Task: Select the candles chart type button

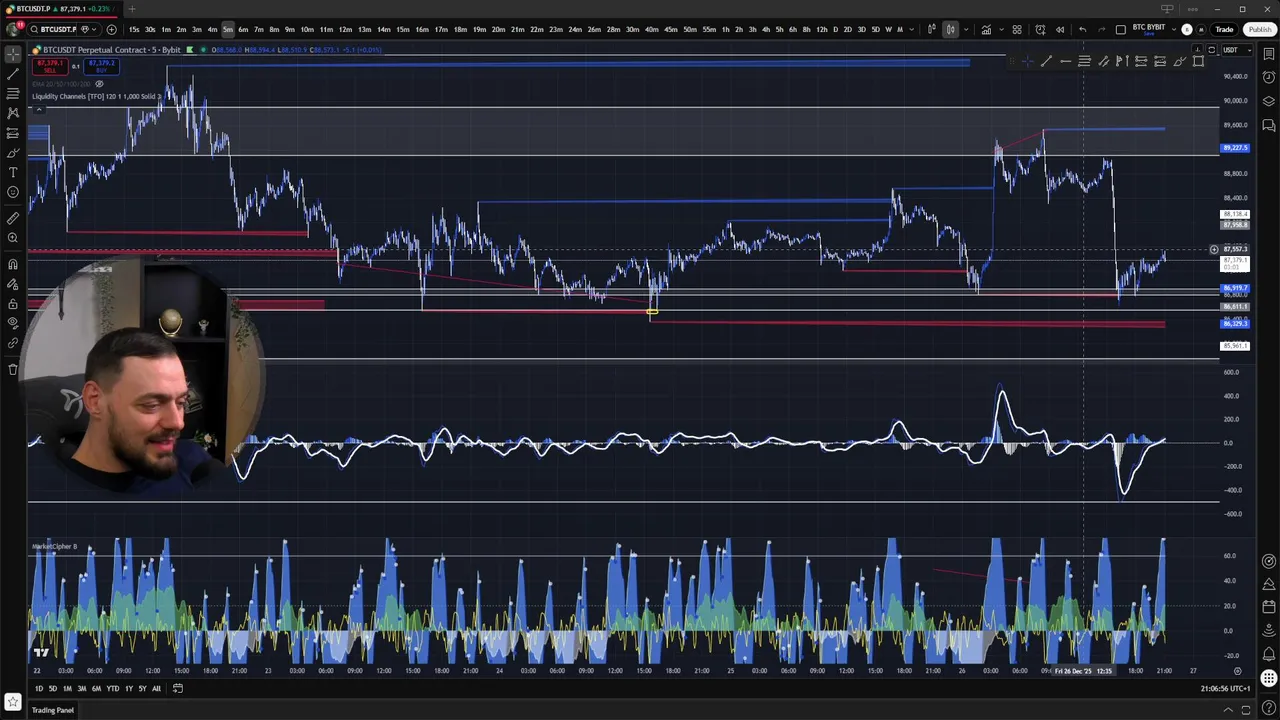Action: click(x=951, y=29)
